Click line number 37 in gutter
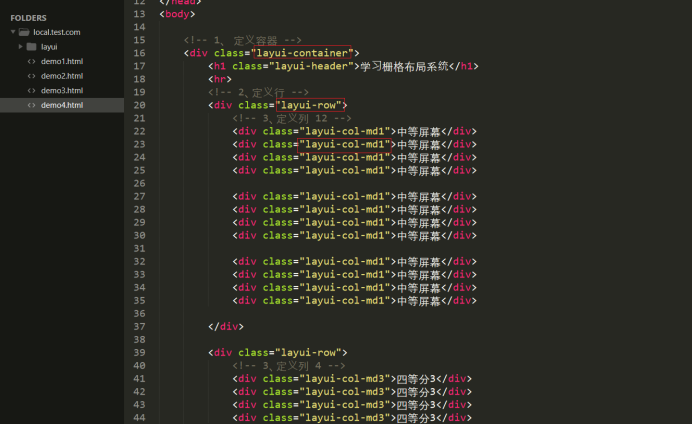The image size is (692, 425). (x=139, y=327)
